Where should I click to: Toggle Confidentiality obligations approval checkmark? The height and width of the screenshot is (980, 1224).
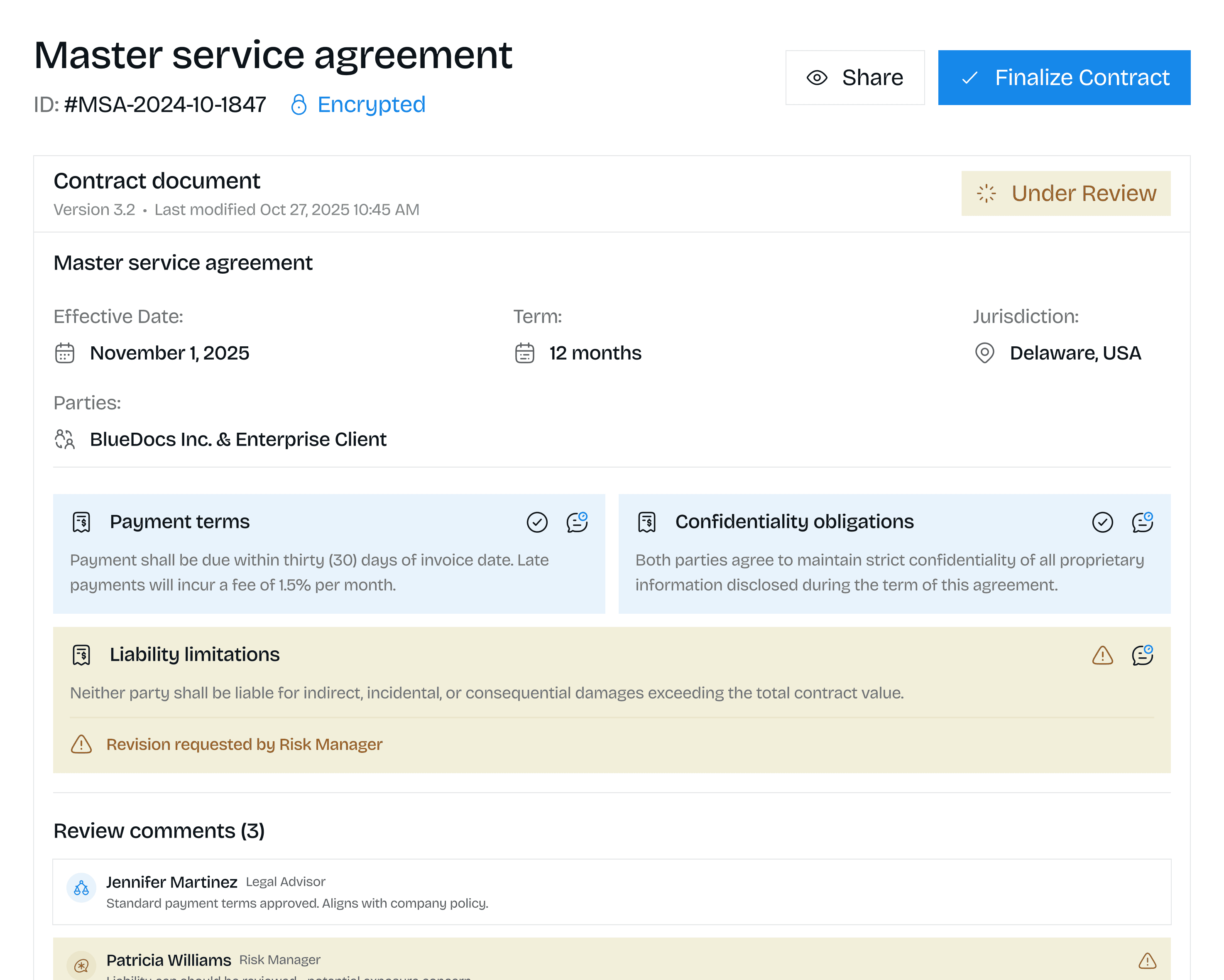click(x=1102, y=522)
